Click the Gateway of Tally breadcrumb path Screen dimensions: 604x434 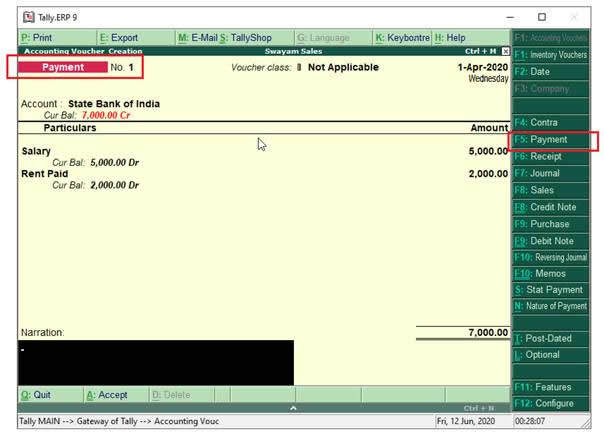pyautogui.click(x=107, y=421)
